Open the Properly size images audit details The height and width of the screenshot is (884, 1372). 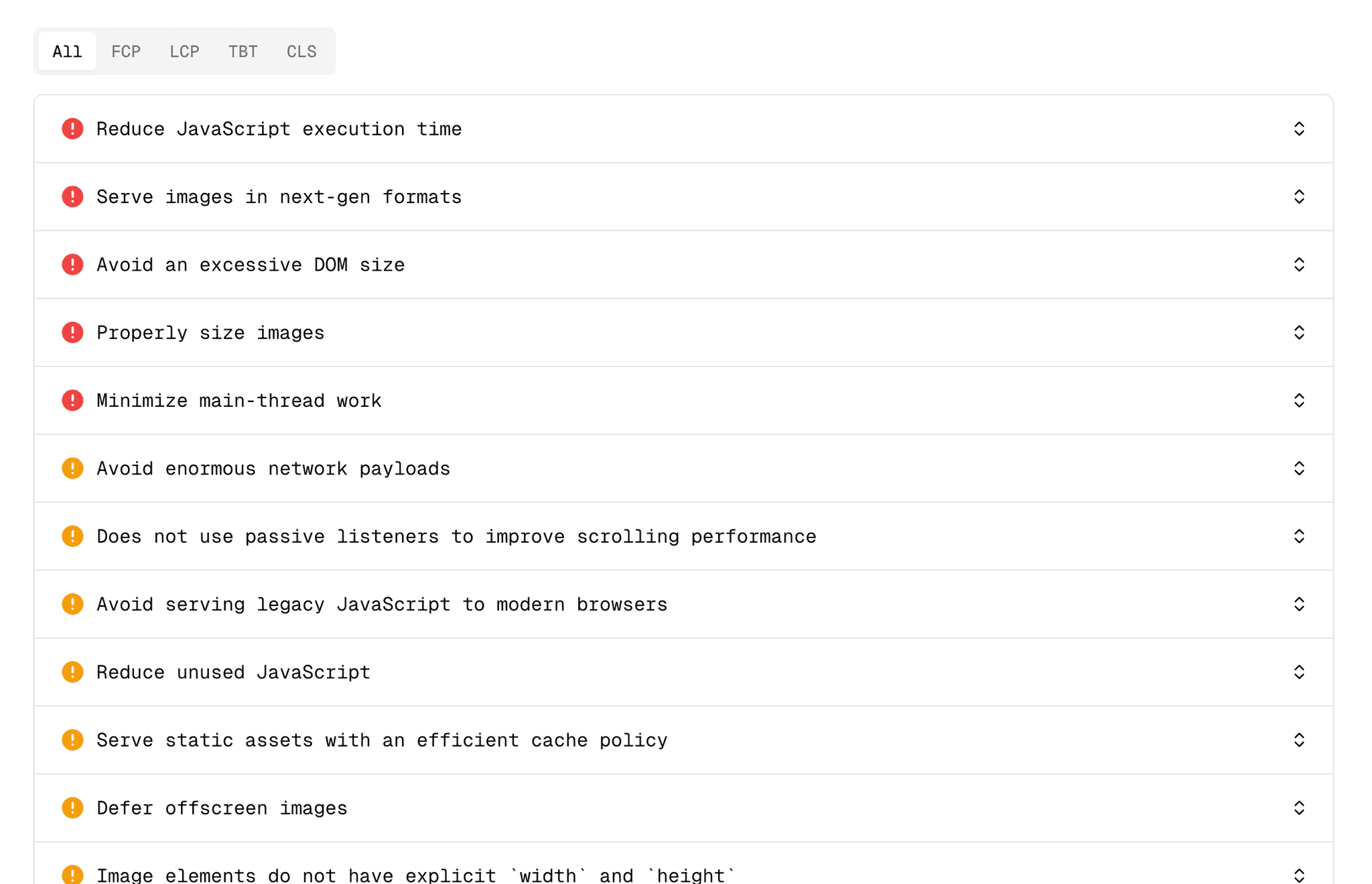point(1298,332)
